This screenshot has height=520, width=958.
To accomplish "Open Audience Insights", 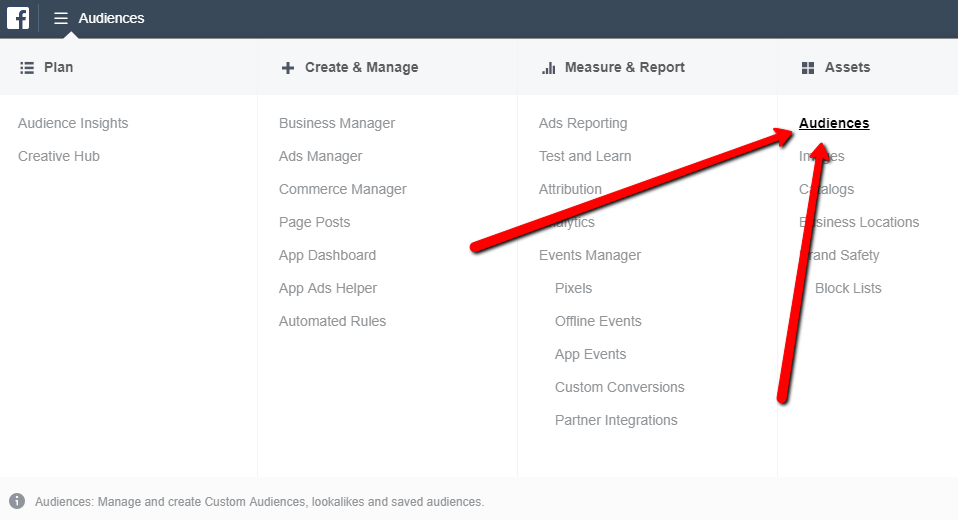I will point(73,123).
